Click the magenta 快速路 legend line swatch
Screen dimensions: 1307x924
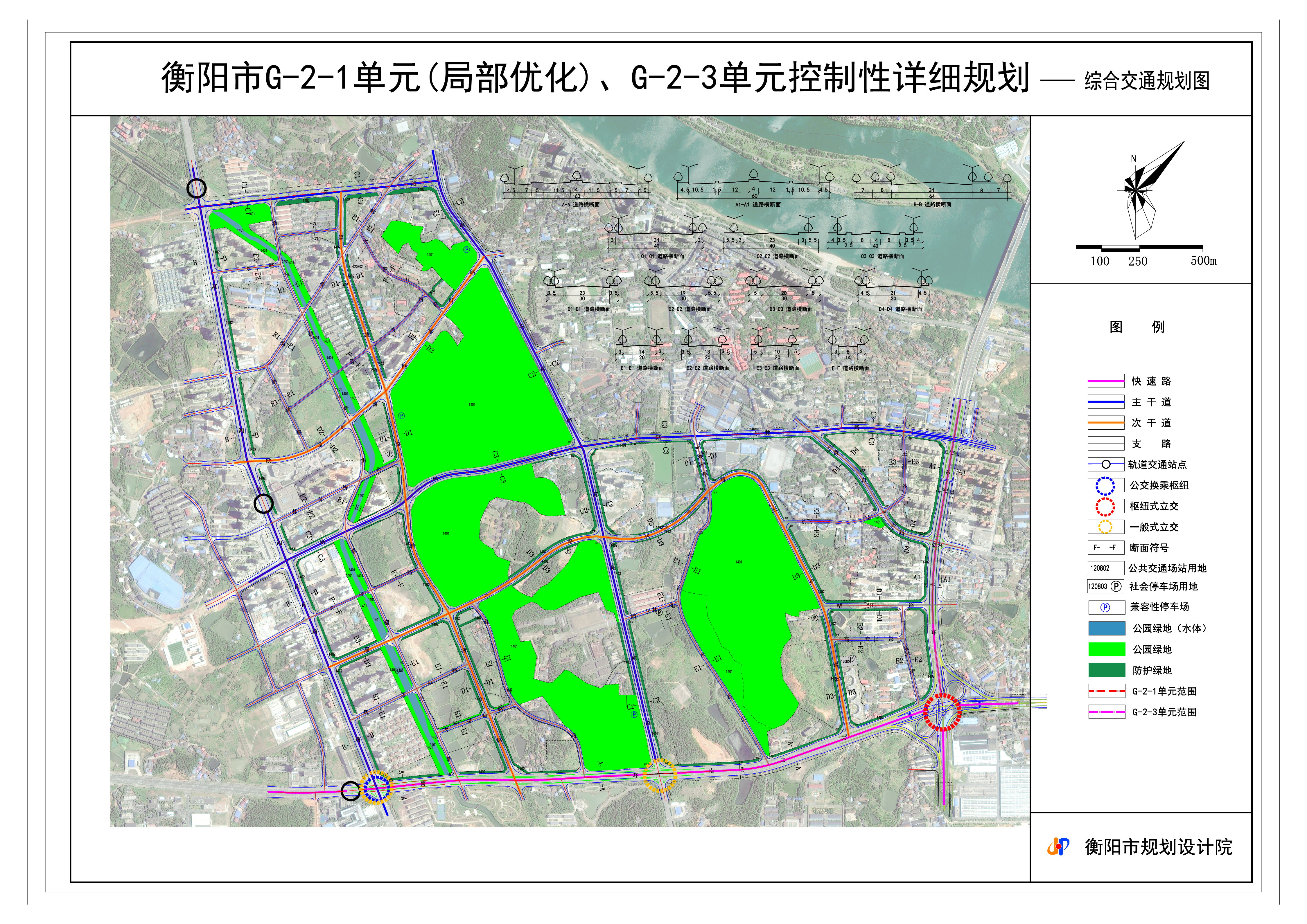[1105, 381]
